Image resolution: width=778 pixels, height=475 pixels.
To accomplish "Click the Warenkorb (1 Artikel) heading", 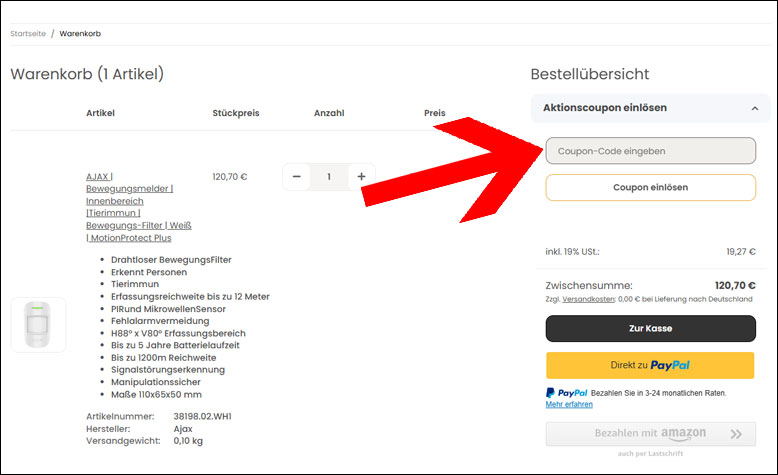I will click(x=87, y=74).
